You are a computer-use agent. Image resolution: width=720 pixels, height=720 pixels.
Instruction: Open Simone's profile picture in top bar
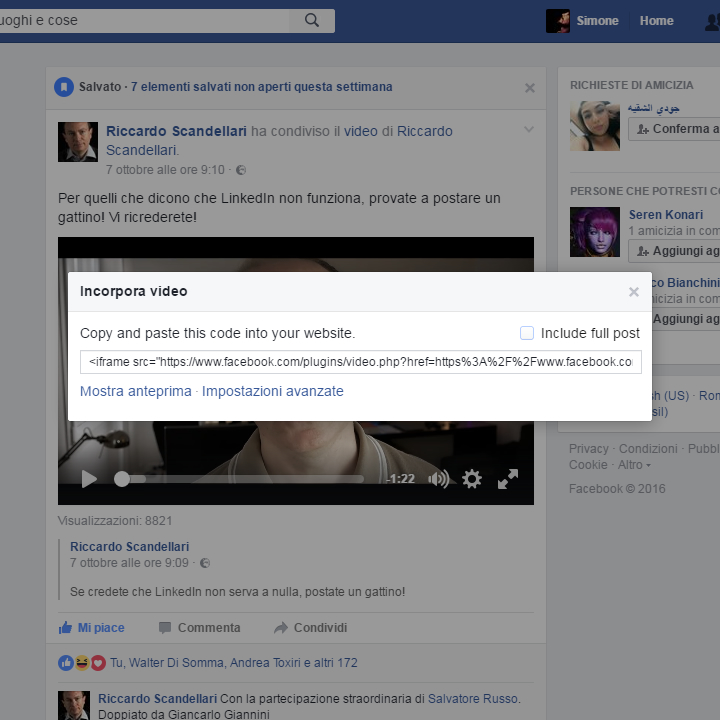click(557, 21)
